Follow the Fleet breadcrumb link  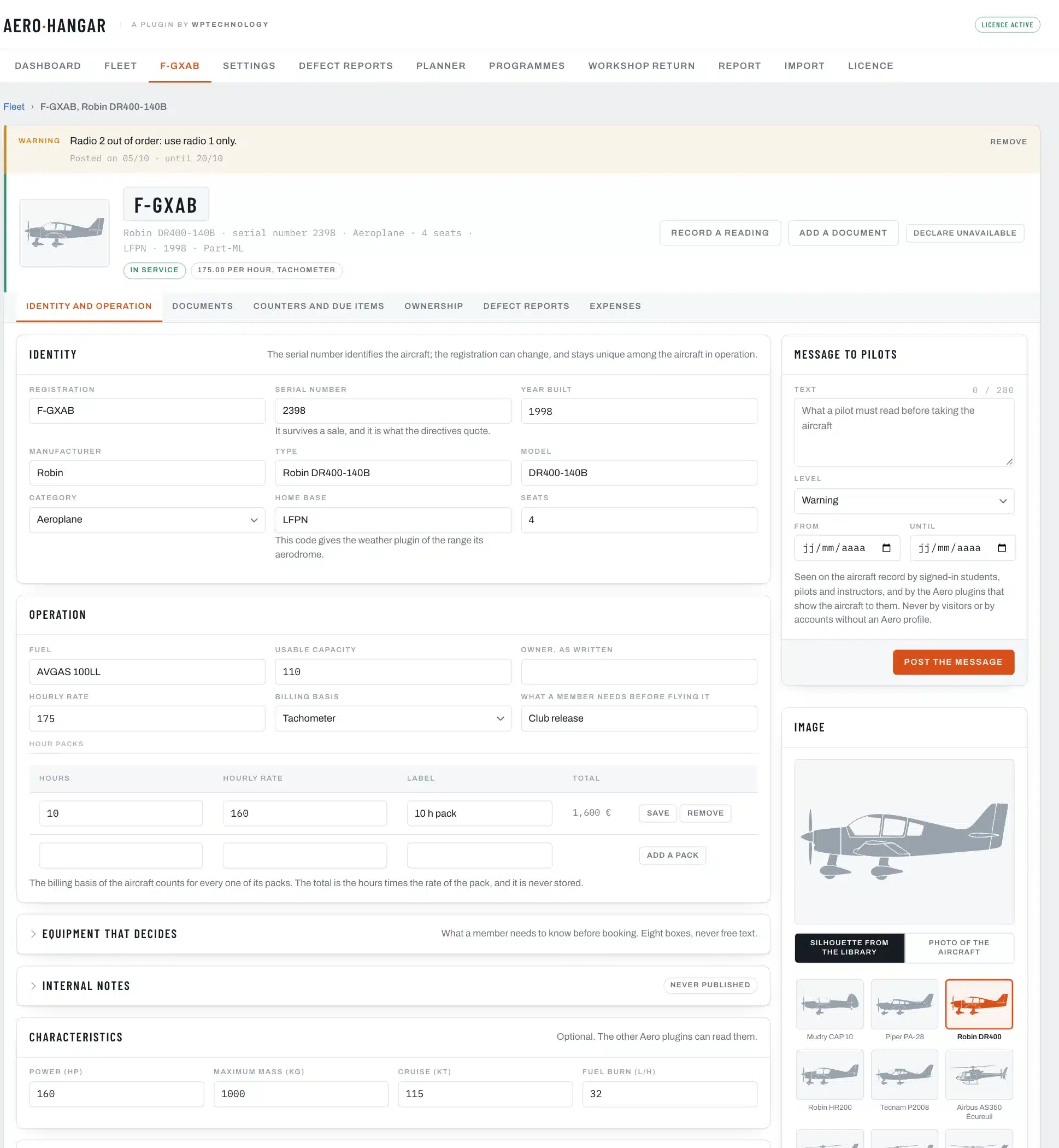[x=14, y=107]
